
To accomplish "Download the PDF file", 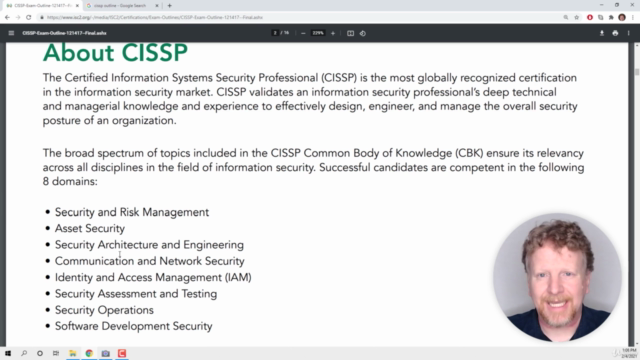I will 602,33.
